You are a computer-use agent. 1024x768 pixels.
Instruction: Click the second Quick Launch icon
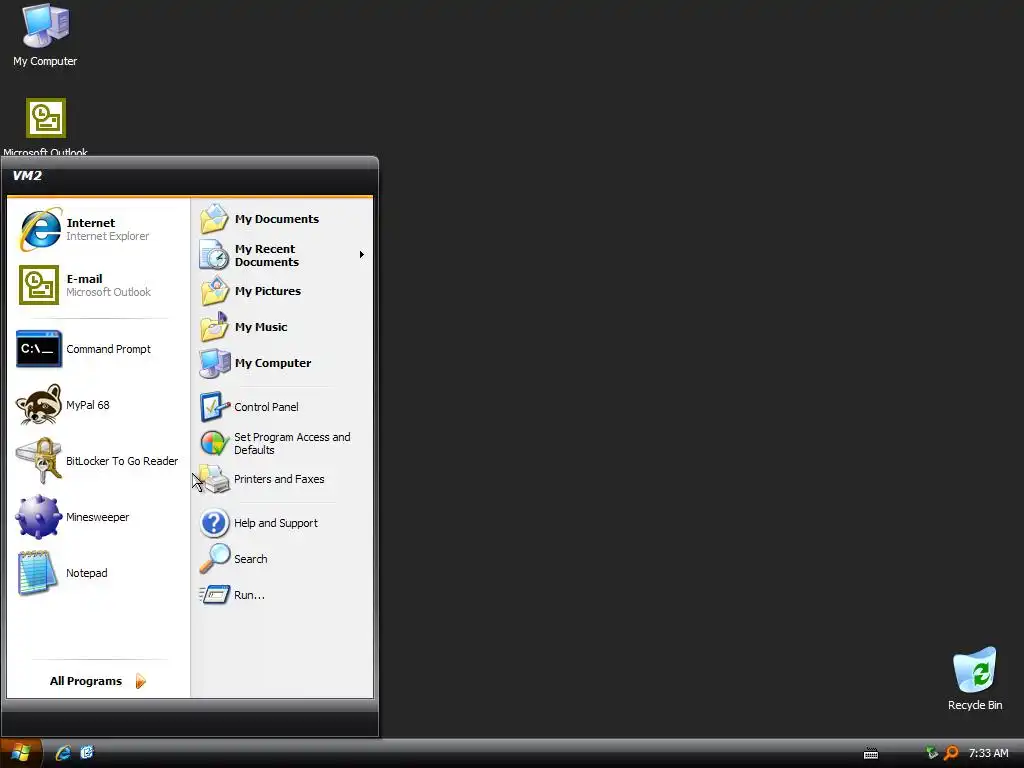click(87, 752)
